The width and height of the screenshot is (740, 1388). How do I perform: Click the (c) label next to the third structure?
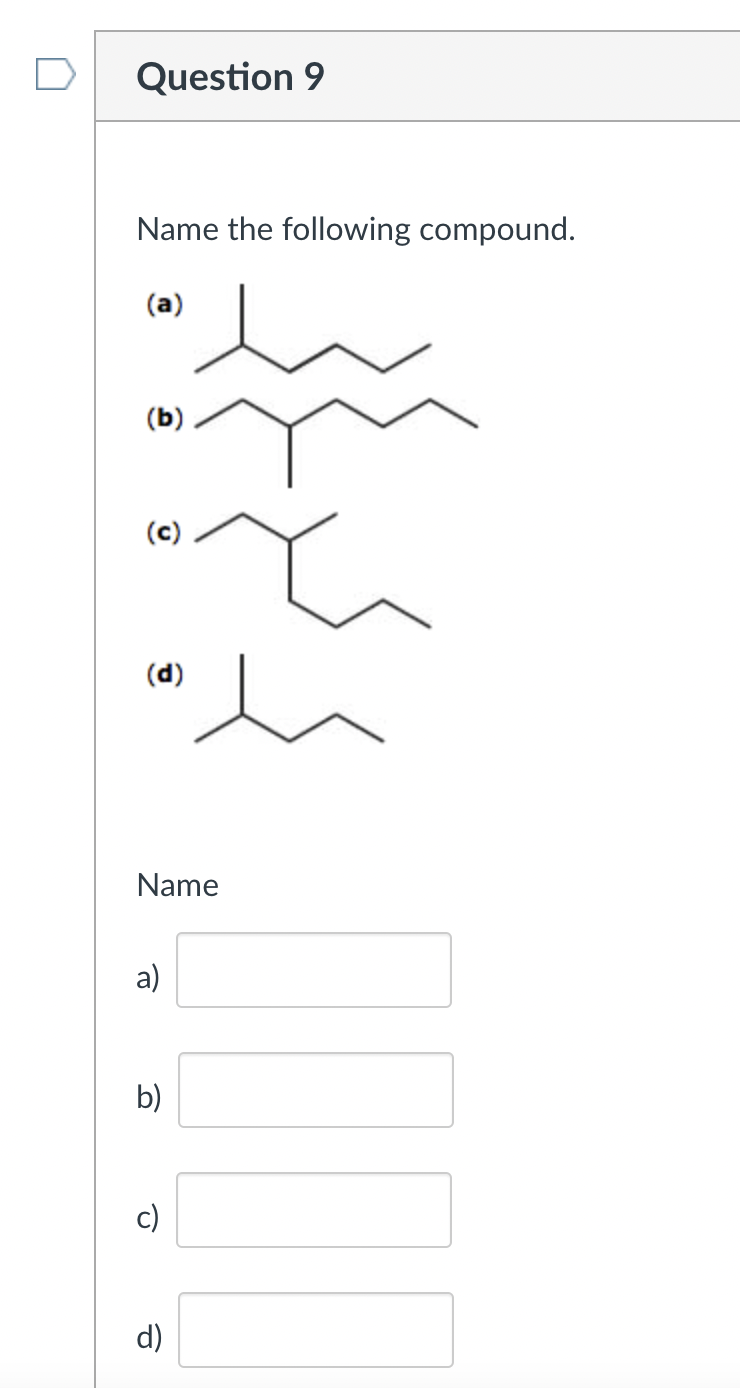[x=162, y=533]
